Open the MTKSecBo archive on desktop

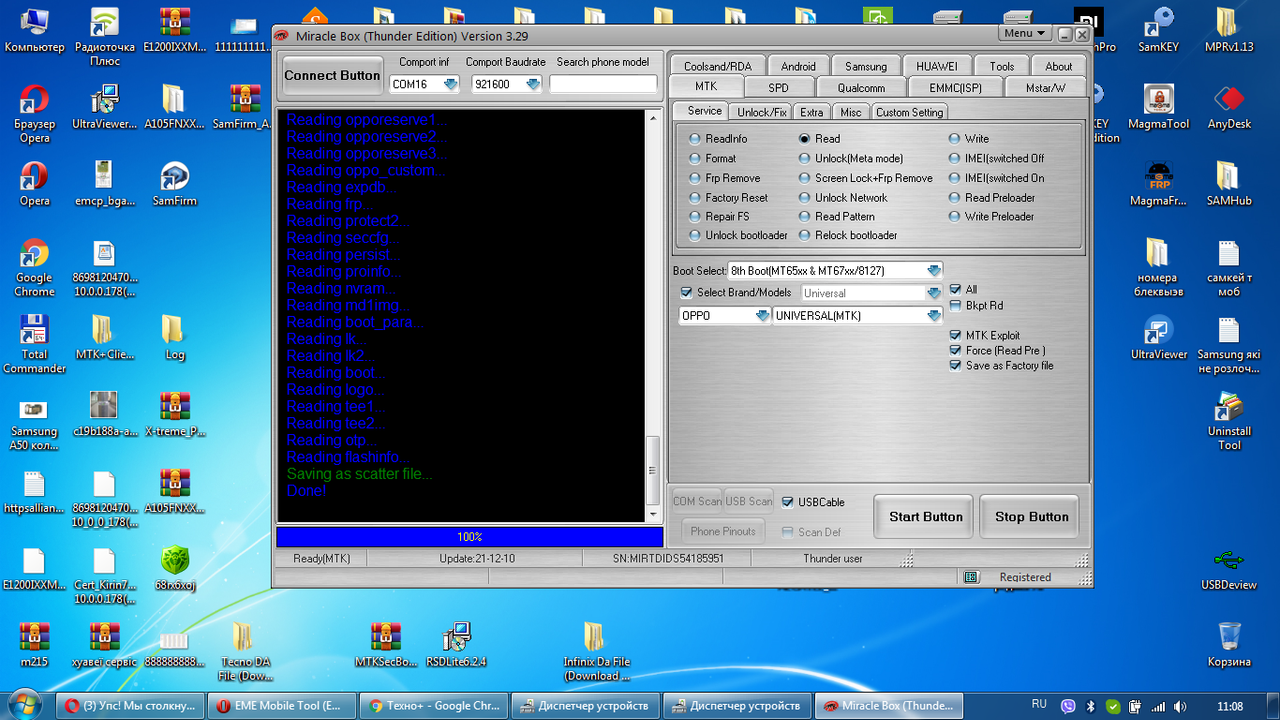click(386, 644)
